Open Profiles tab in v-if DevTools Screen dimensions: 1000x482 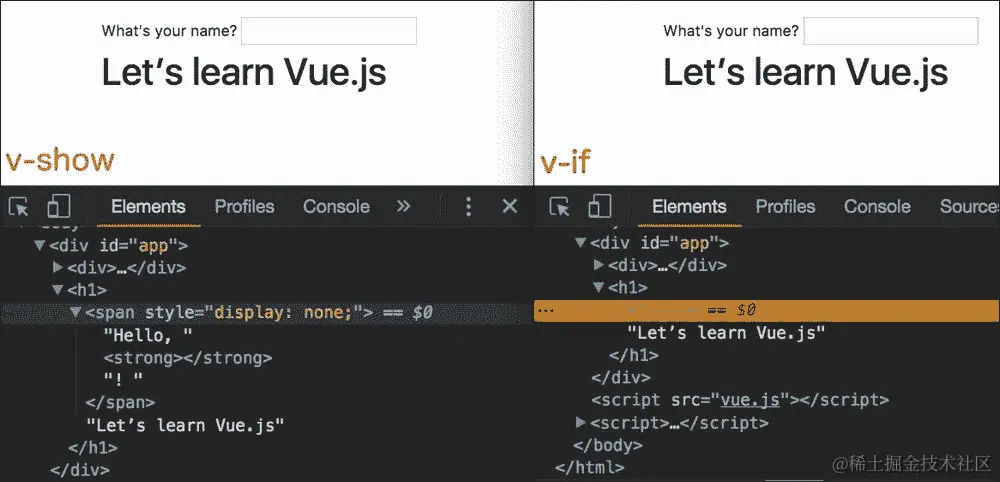click(785, 207)
